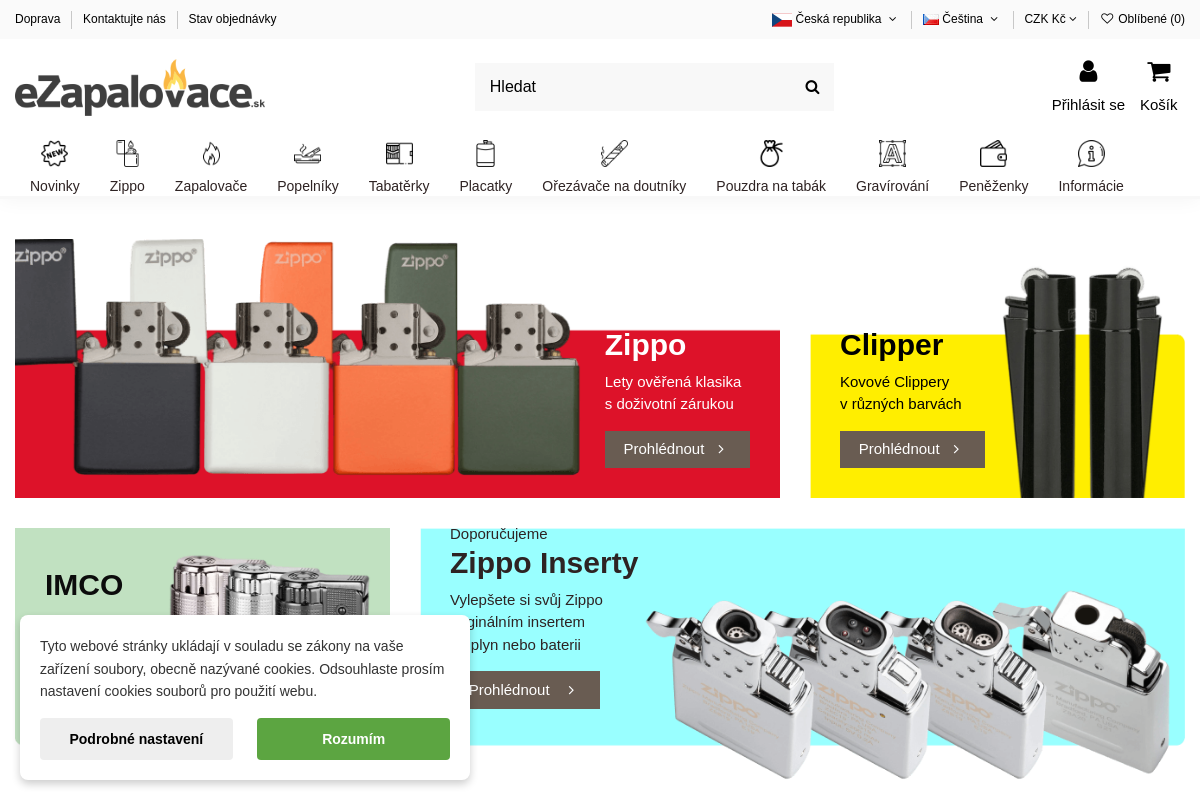Open the Zapalovače menu label

[211, 186]
